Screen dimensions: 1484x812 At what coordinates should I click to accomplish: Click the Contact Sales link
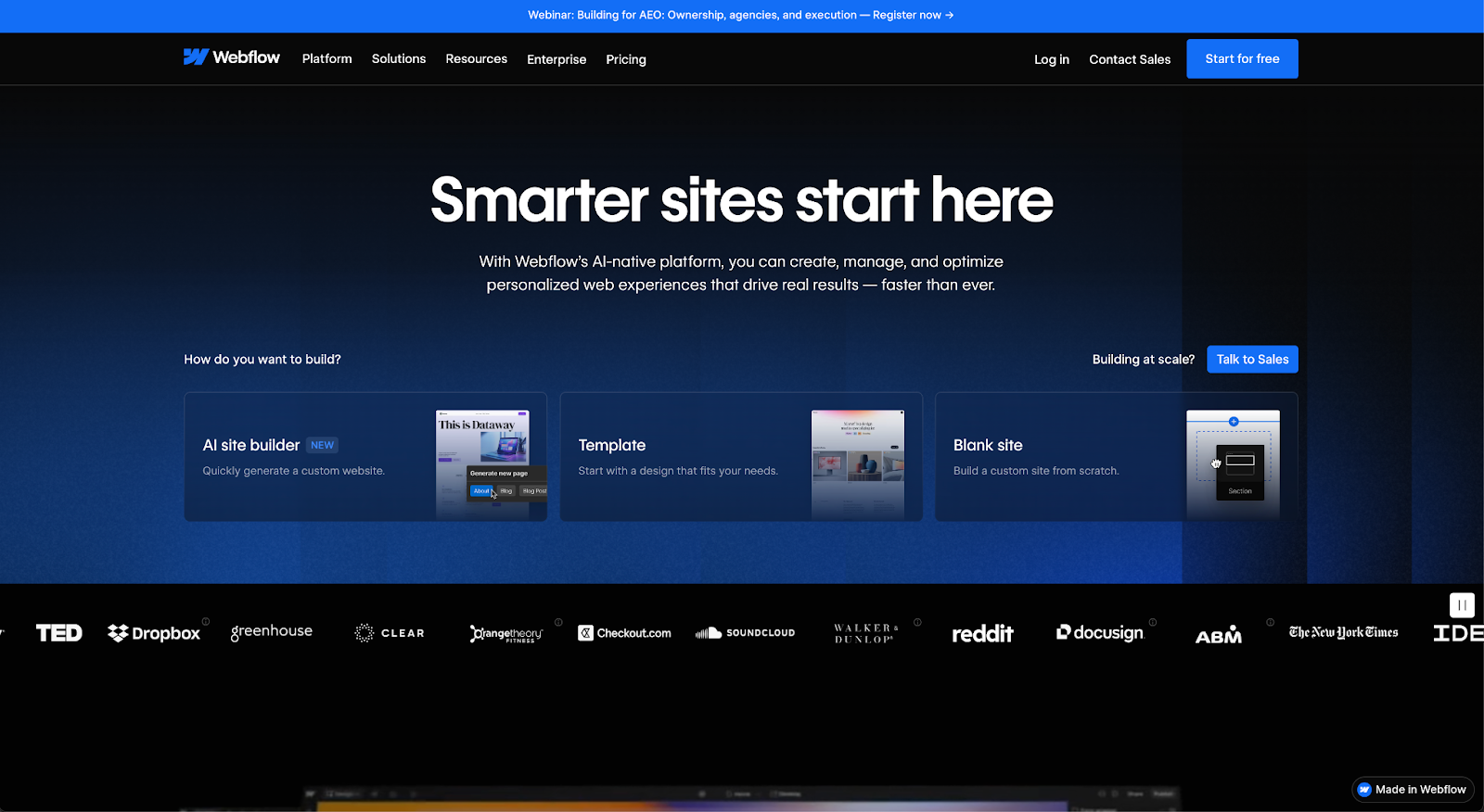[x=1130, y=59]
